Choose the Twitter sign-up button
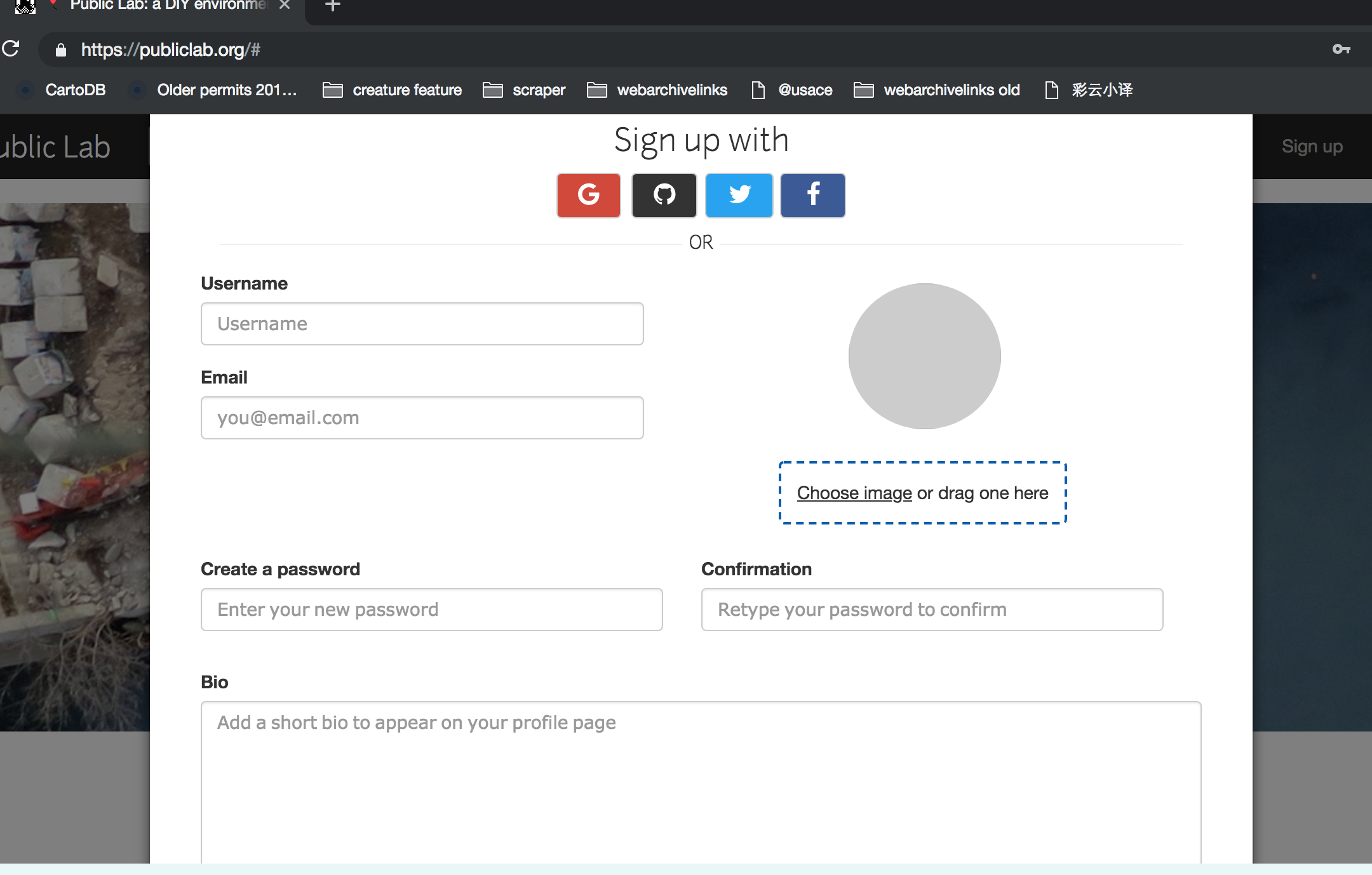This screenshot has width=1372, height=875. (x=739, y=195)
